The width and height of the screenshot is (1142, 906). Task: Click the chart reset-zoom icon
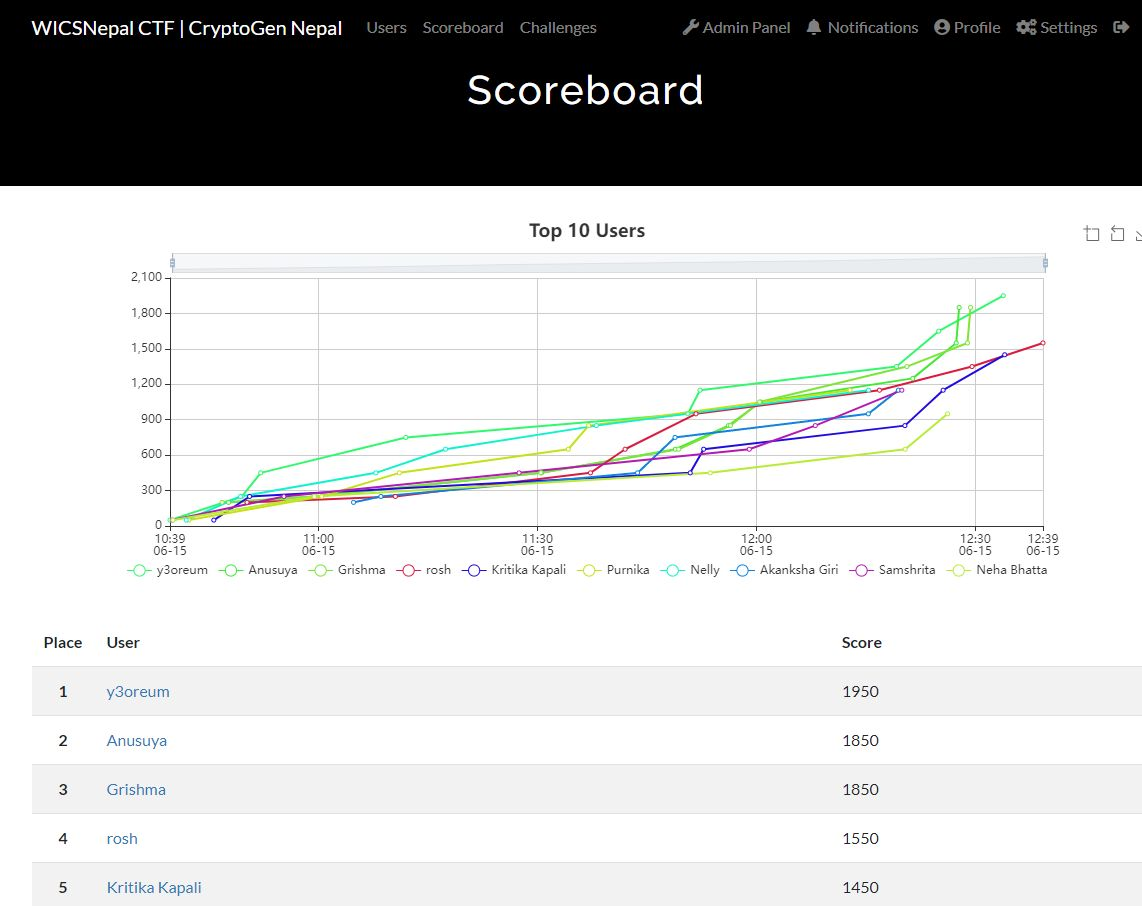pyautogui.click(x=1117, y=233)
